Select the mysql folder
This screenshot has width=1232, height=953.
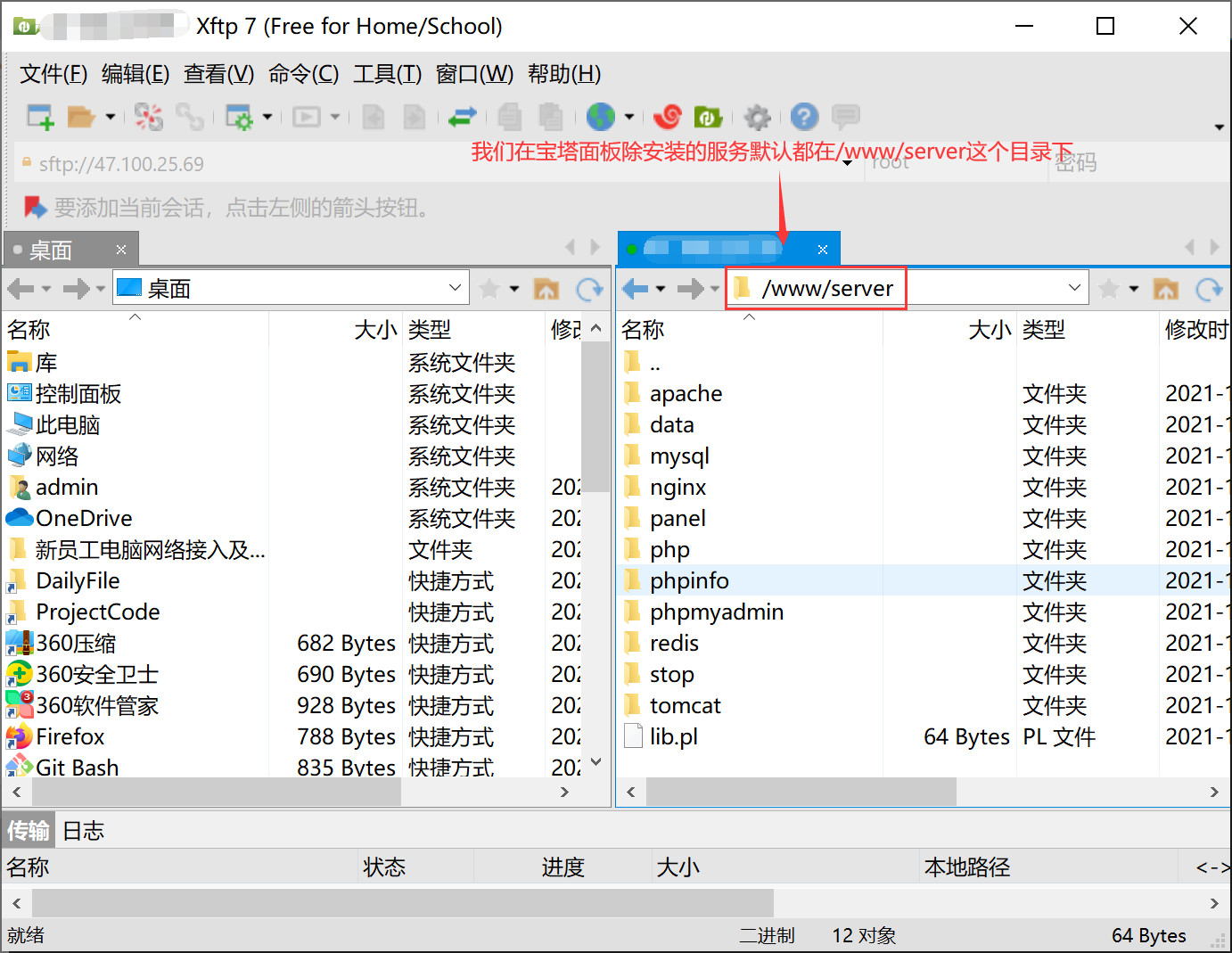point(679,456)
